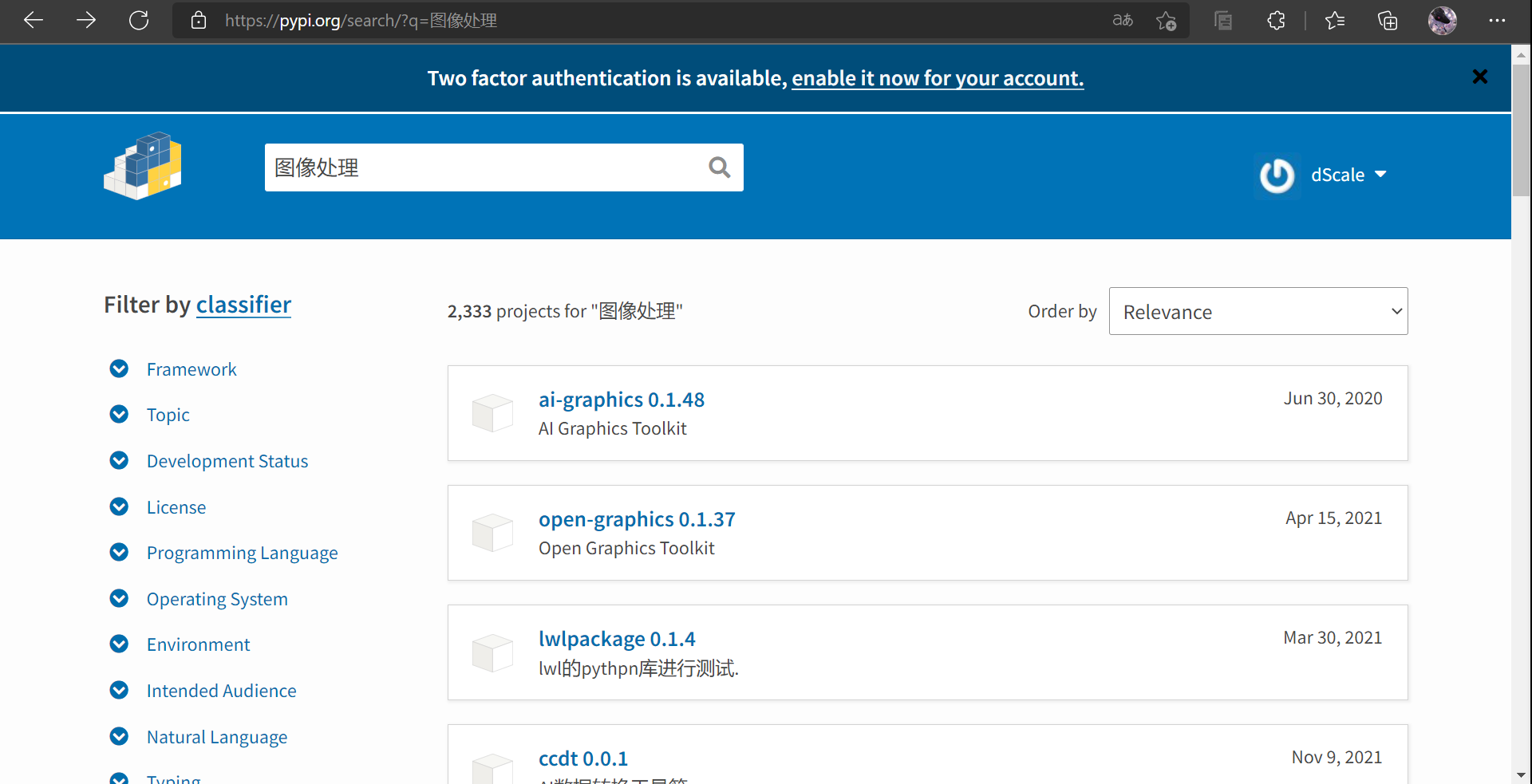The height and width of the screenshot is (784, 1532).
Task: Click the page vertical scrollbar thumb
Action: 1522,130
